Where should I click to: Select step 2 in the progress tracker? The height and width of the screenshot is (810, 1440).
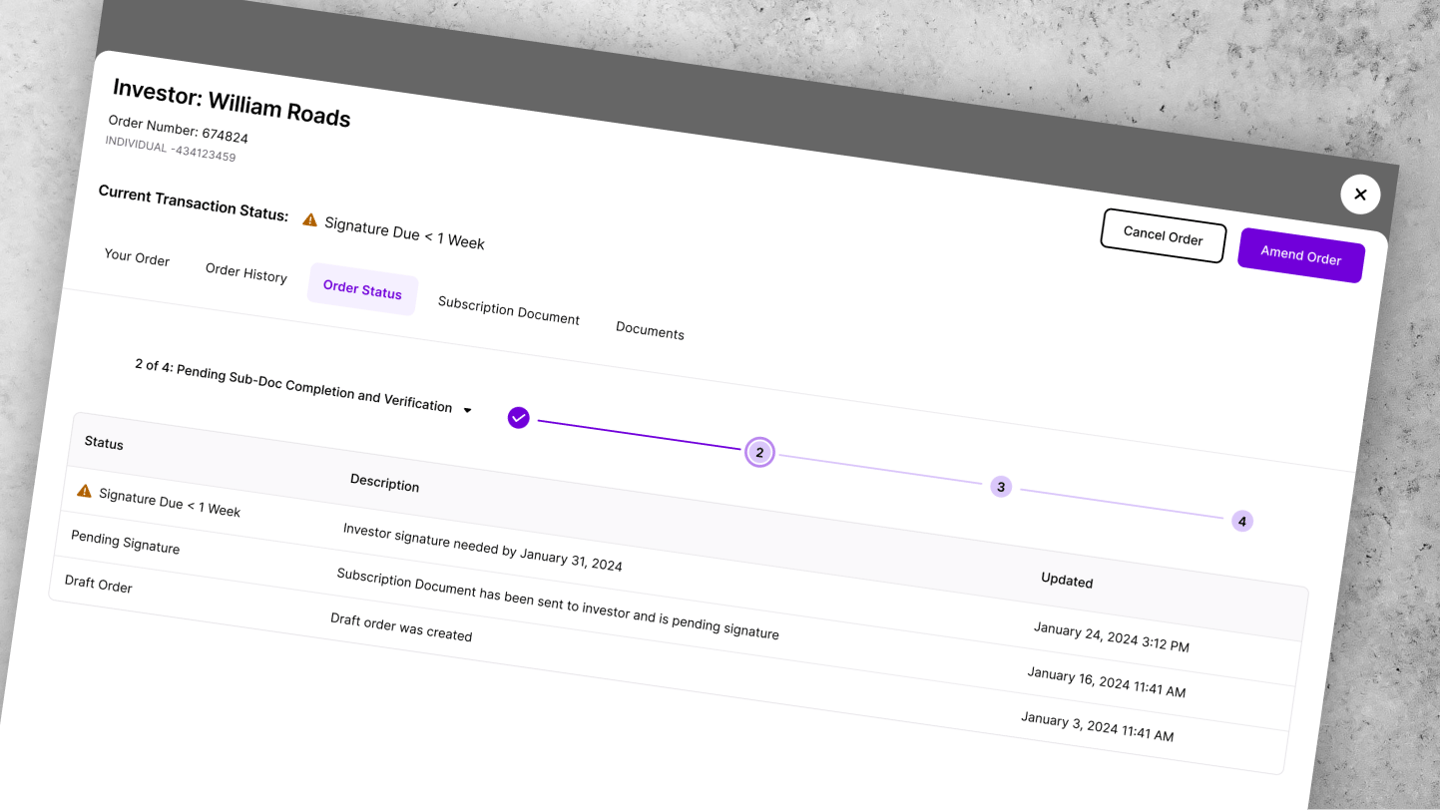[x=760, y=452]
